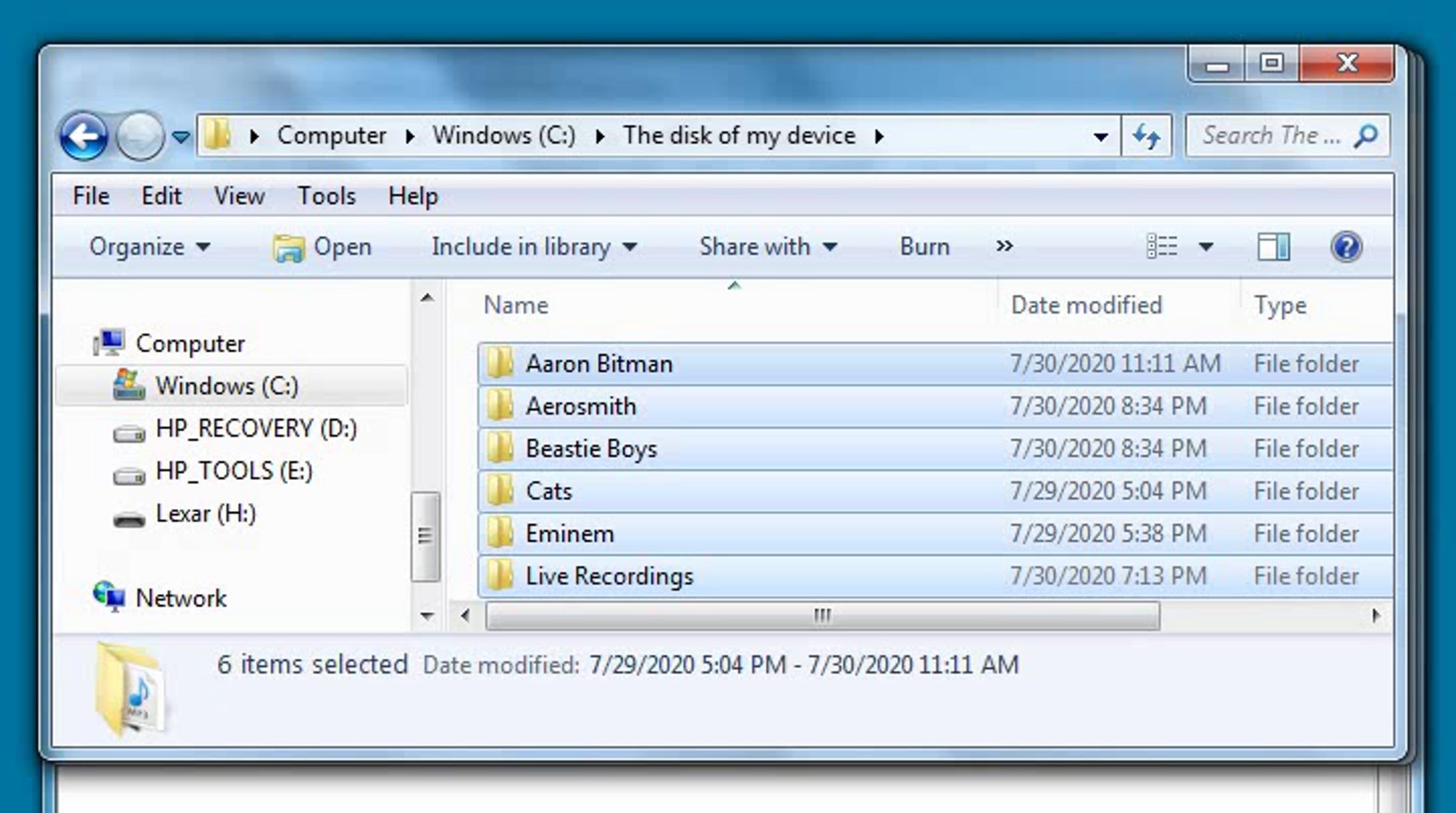The height and width of the screenshot is (813, 1456).
Task: Open the File menu
Action: 91,196
